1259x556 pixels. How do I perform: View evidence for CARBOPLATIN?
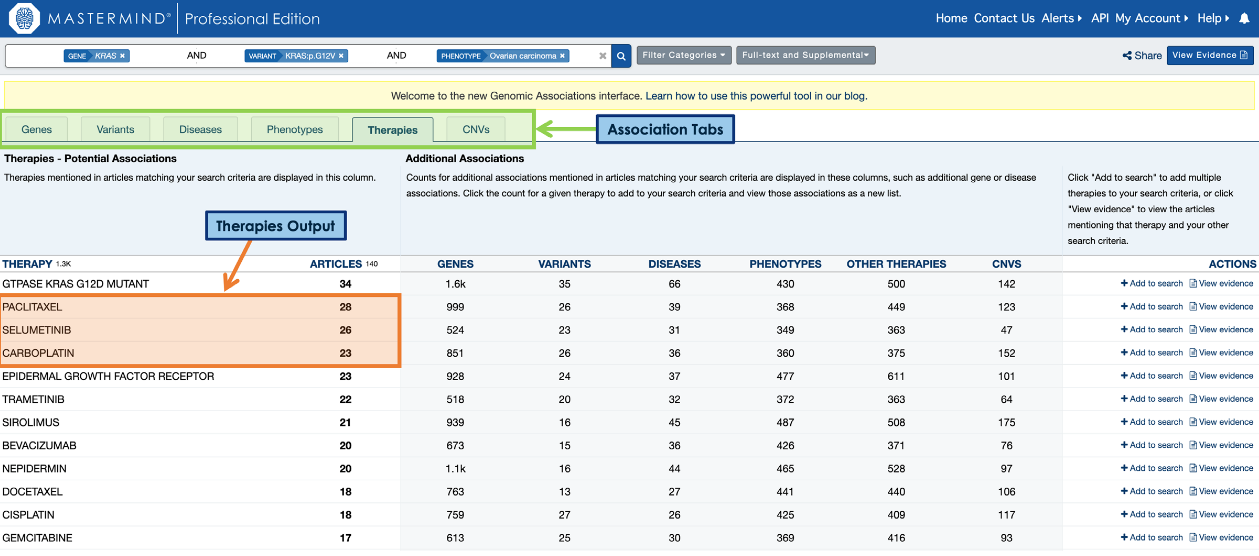(x=1221, y=353)
